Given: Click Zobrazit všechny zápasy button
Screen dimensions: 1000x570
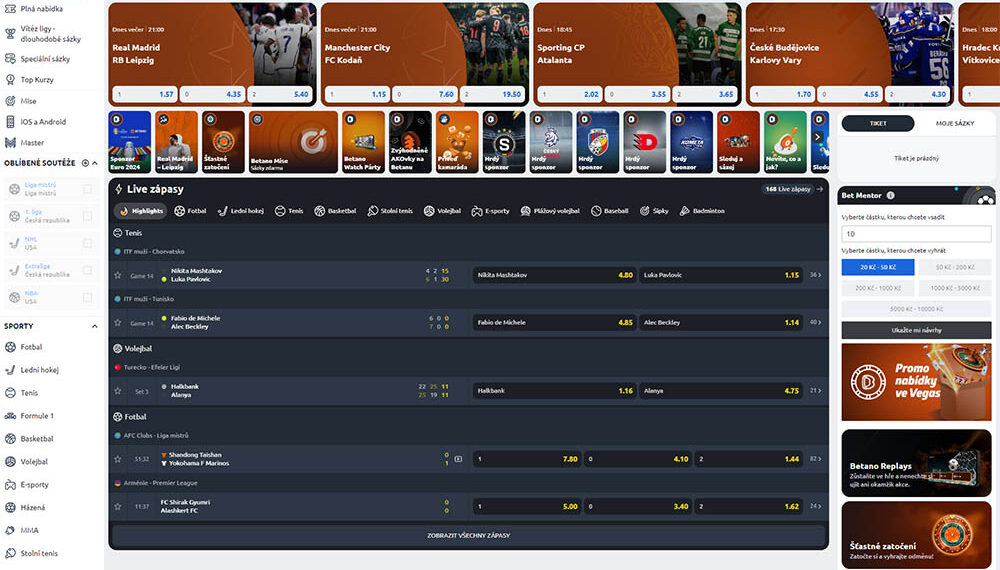Looking at the screenshot, I should tap(469, 536).
